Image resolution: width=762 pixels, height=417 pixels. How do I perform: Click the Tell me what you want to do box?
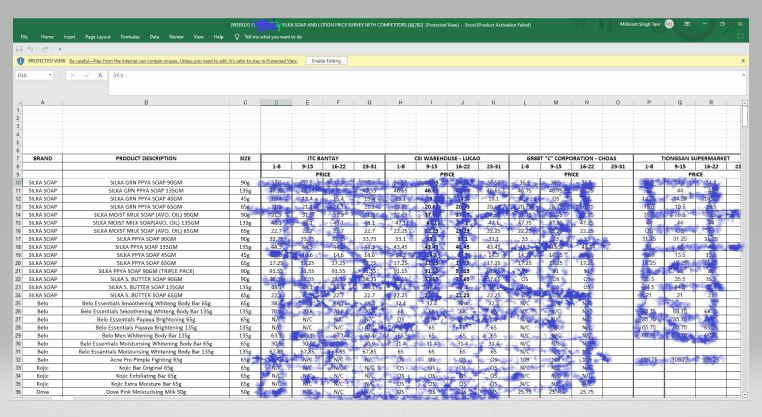(x=273, y=37)
